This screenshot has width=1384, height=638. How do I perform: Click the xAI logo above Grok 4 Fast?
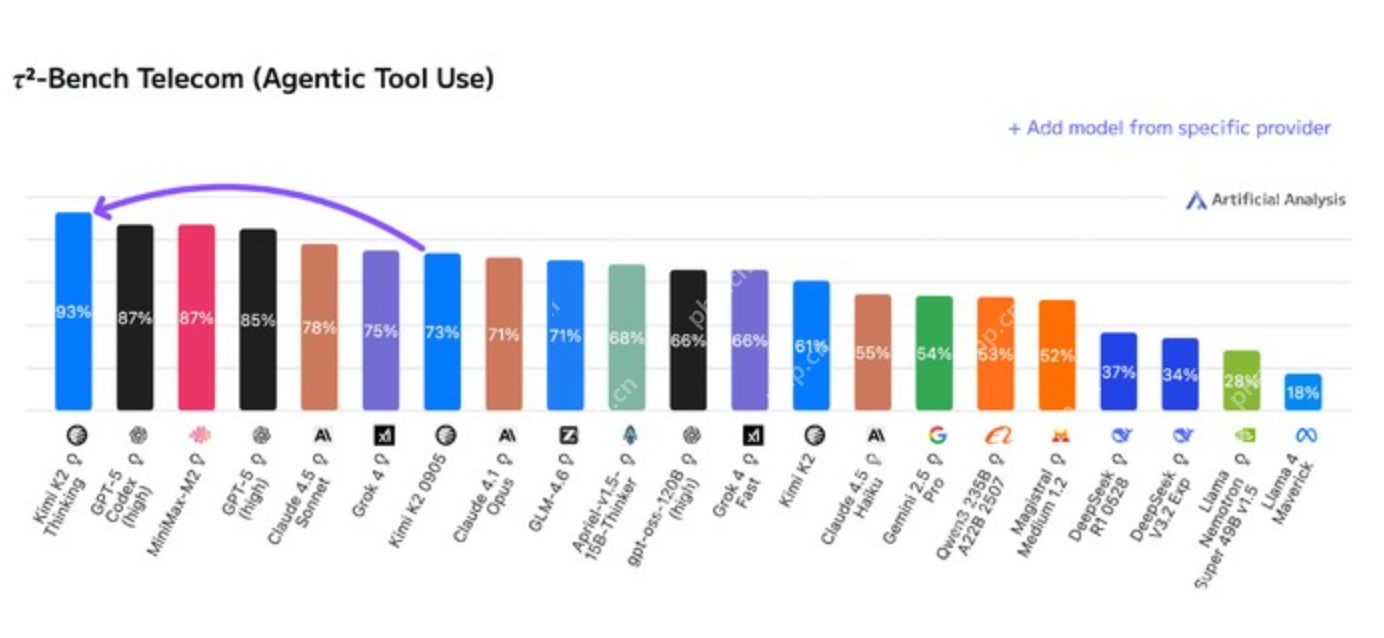tap(753, 435)
